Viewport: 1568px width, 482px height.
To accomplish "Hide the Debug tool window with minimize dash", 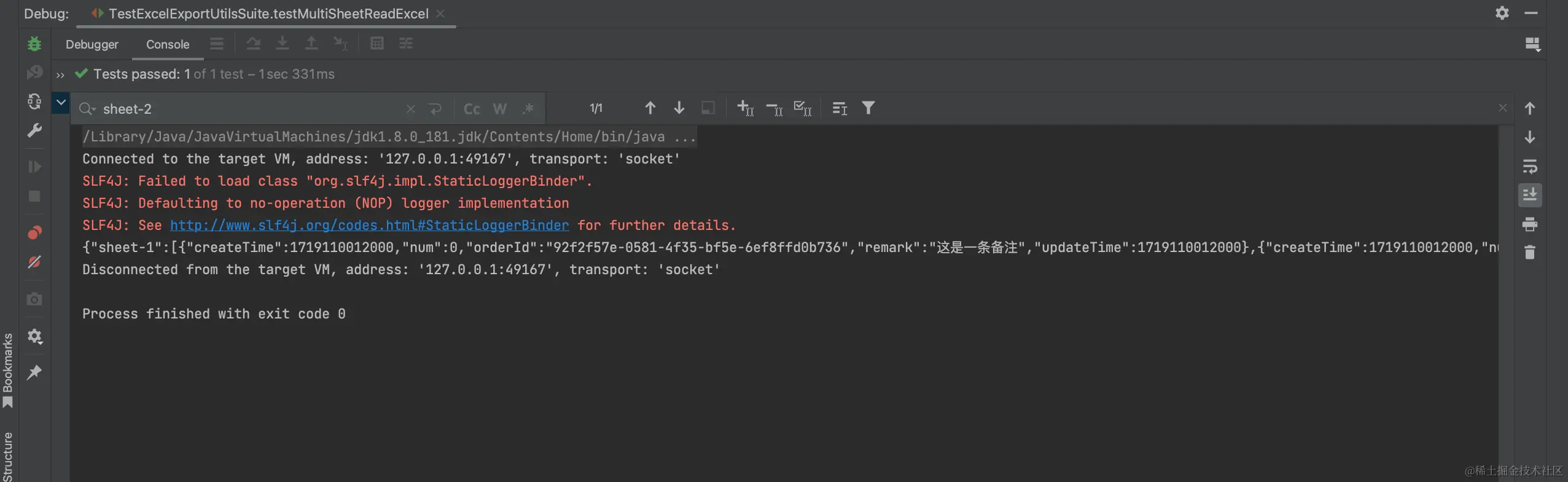I will point(1531,13).
